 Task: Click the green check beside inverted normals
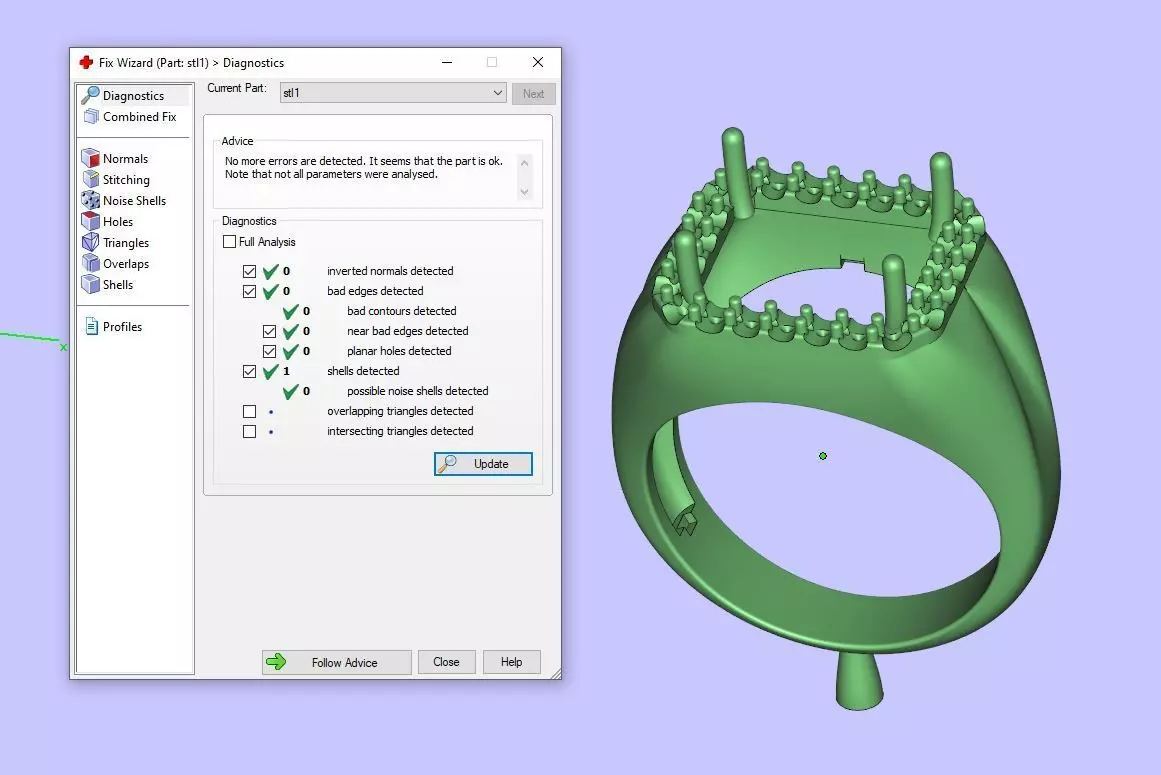[x=271, y=271]
